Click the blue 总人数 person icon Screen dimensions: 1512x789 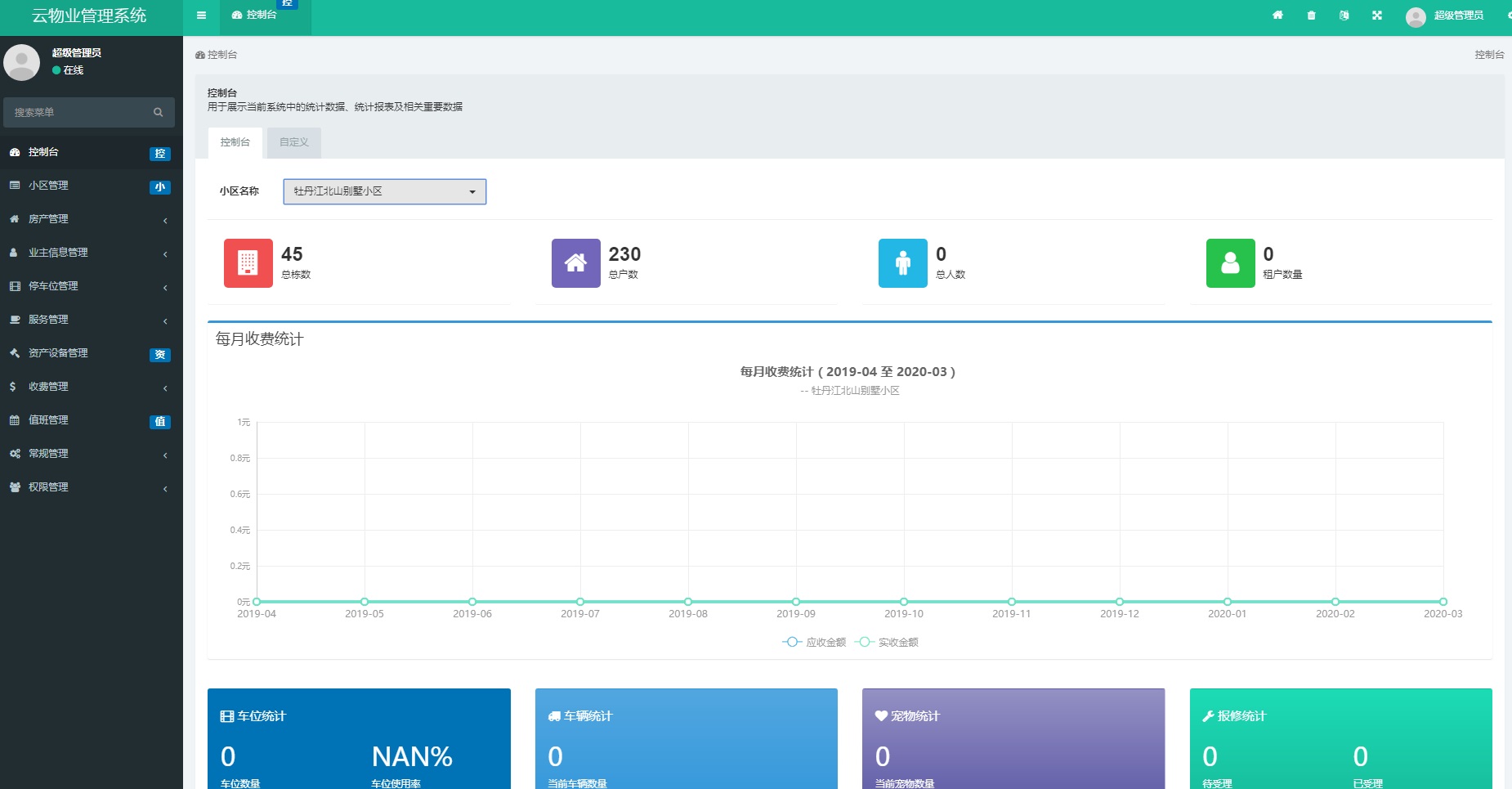click(902, 263)
